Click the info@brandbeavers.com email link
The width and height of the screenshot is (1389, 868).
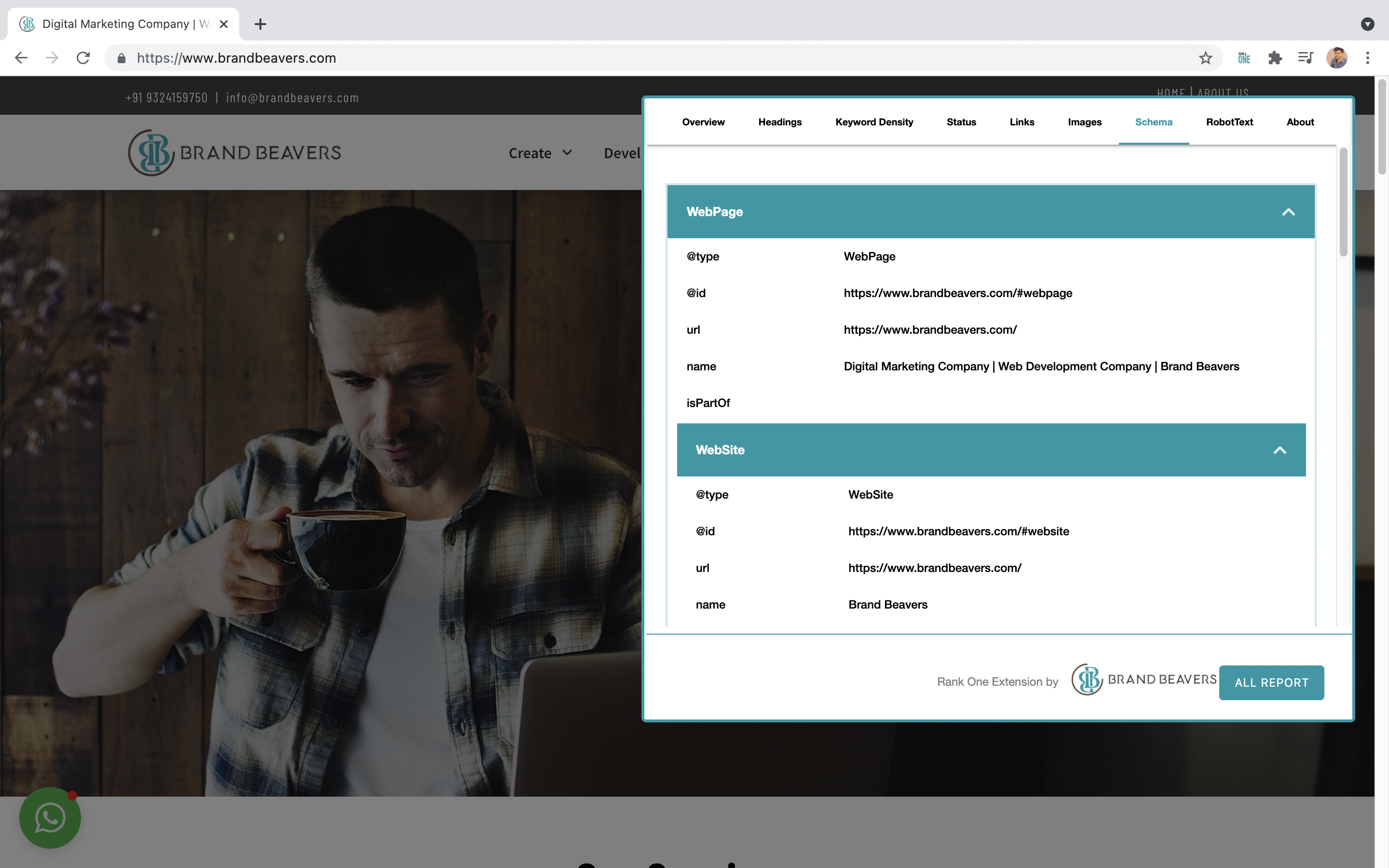292,97
